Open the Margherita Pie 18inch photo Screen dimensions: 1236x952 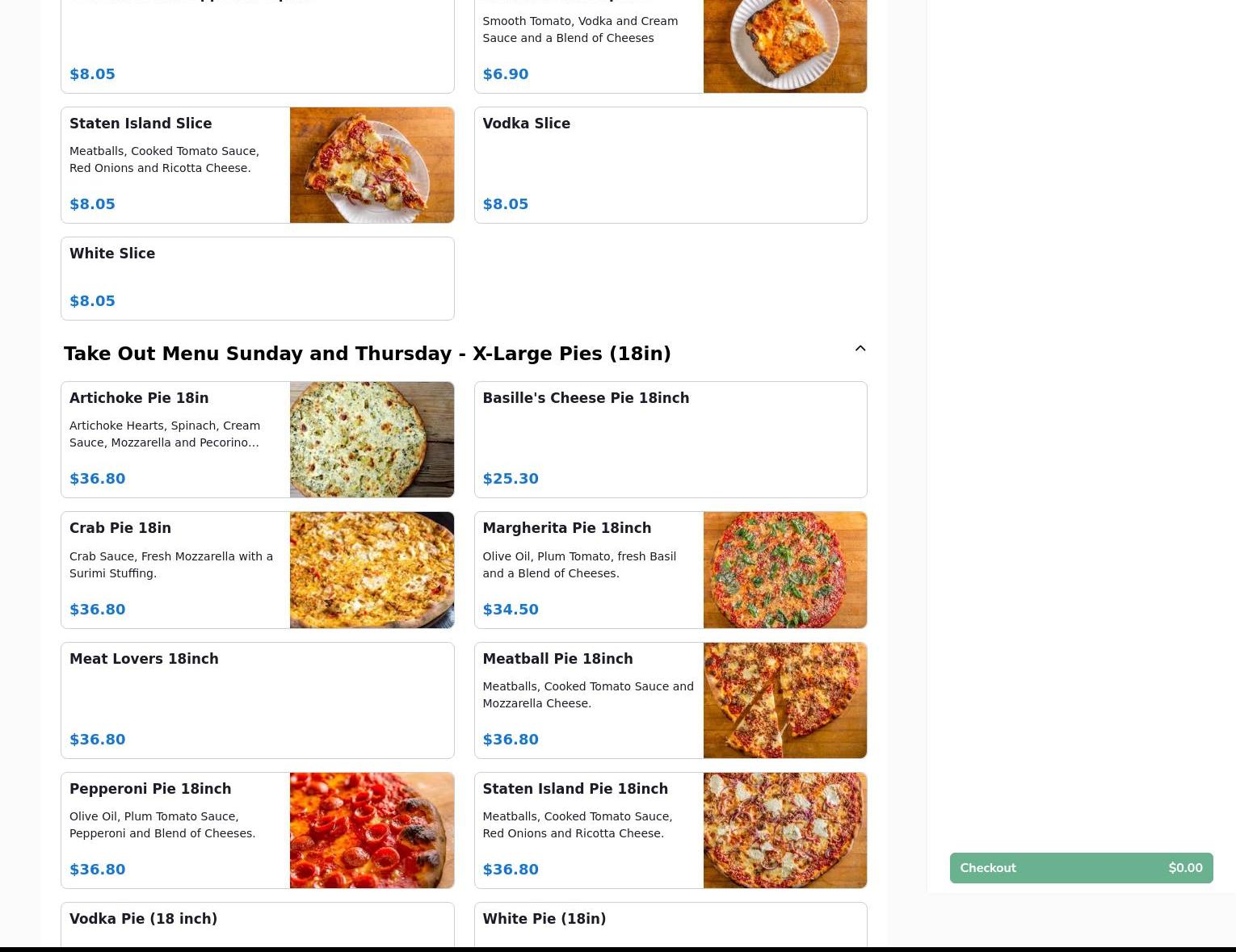click(785, 570)
